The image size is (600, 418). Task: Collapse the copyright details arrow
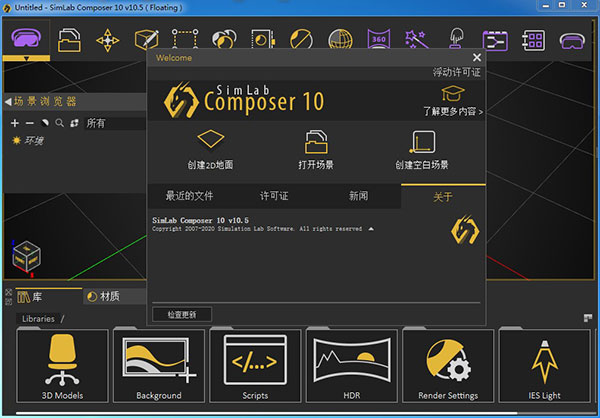tap(371, 229)
